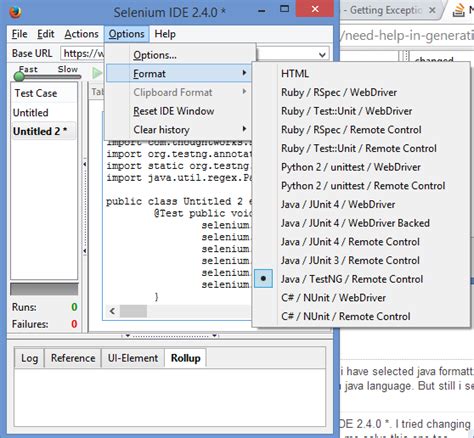
Task: Select Java / JUnit 4 / Remote Control format
Action: (361, 242)
